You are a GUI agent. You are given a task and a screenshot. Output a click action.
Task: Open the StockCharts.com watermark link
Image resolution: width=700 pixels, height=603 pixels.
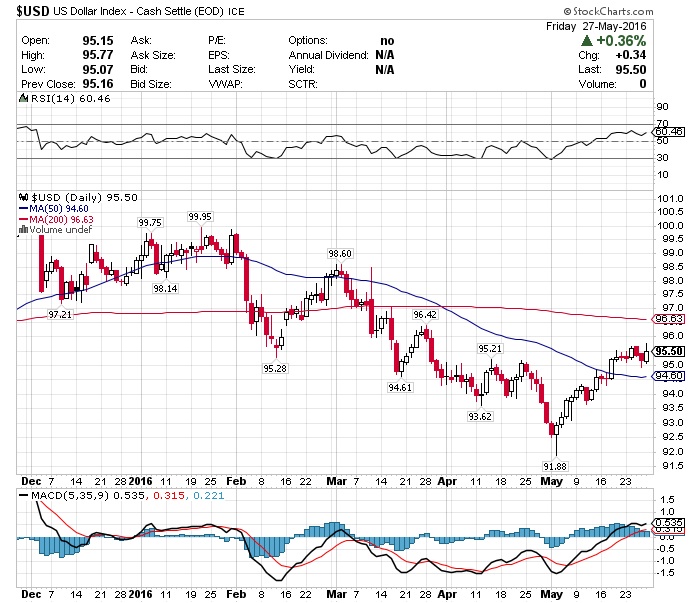pos(608,11)
